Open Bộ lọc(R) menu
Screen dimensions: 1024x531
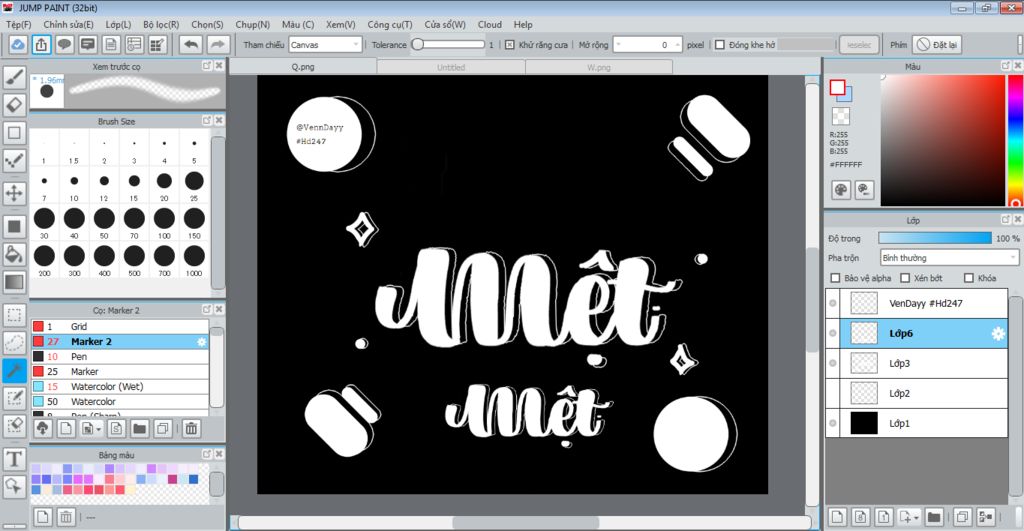click(x=161, y=24)
